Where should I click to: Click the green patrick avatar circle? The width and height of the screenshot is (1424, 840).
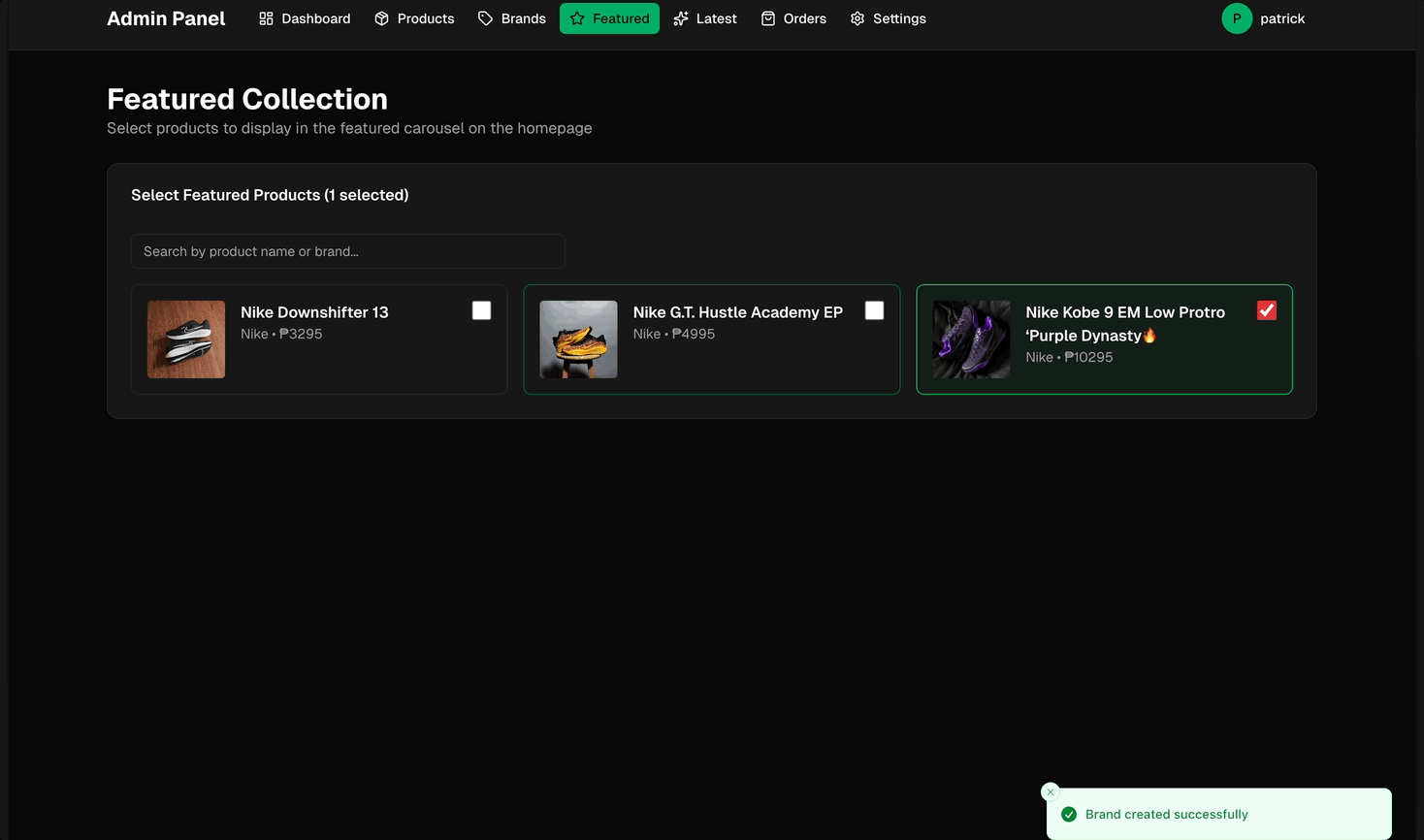(x=1237, y=18)
